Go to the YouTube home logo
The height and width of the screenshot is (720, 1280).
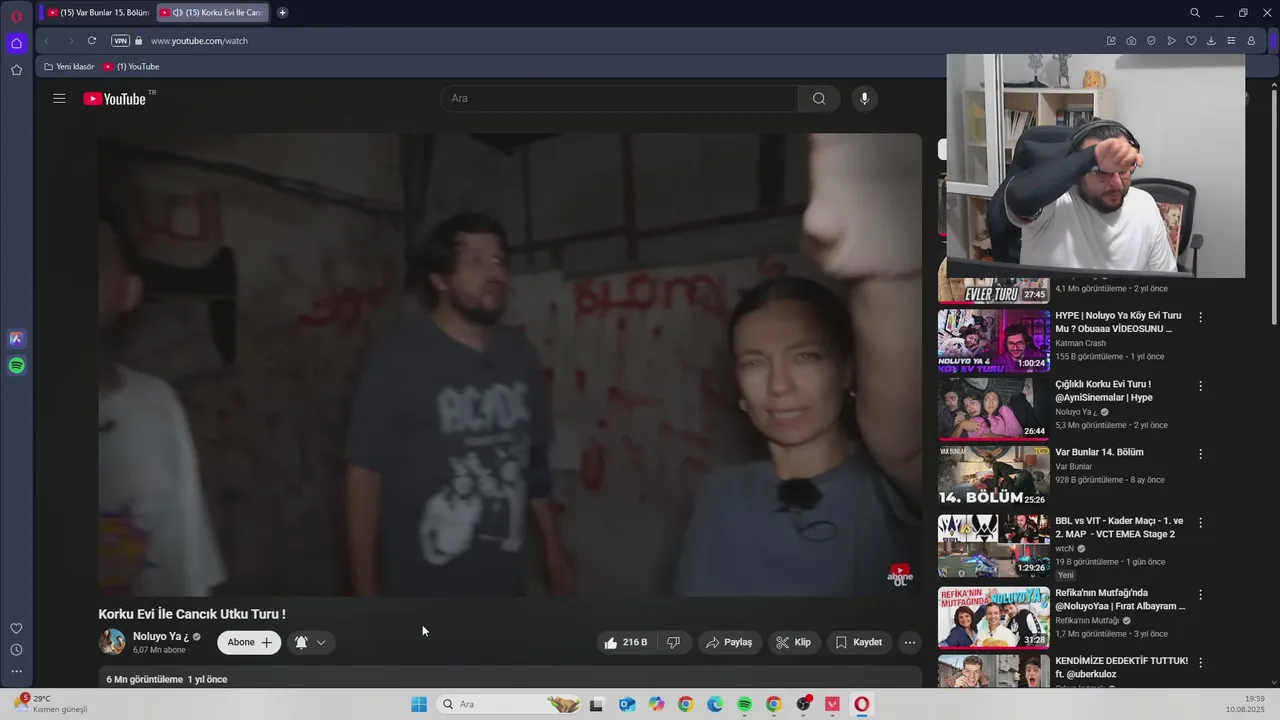pyautogui.click(x=115, y=98)
